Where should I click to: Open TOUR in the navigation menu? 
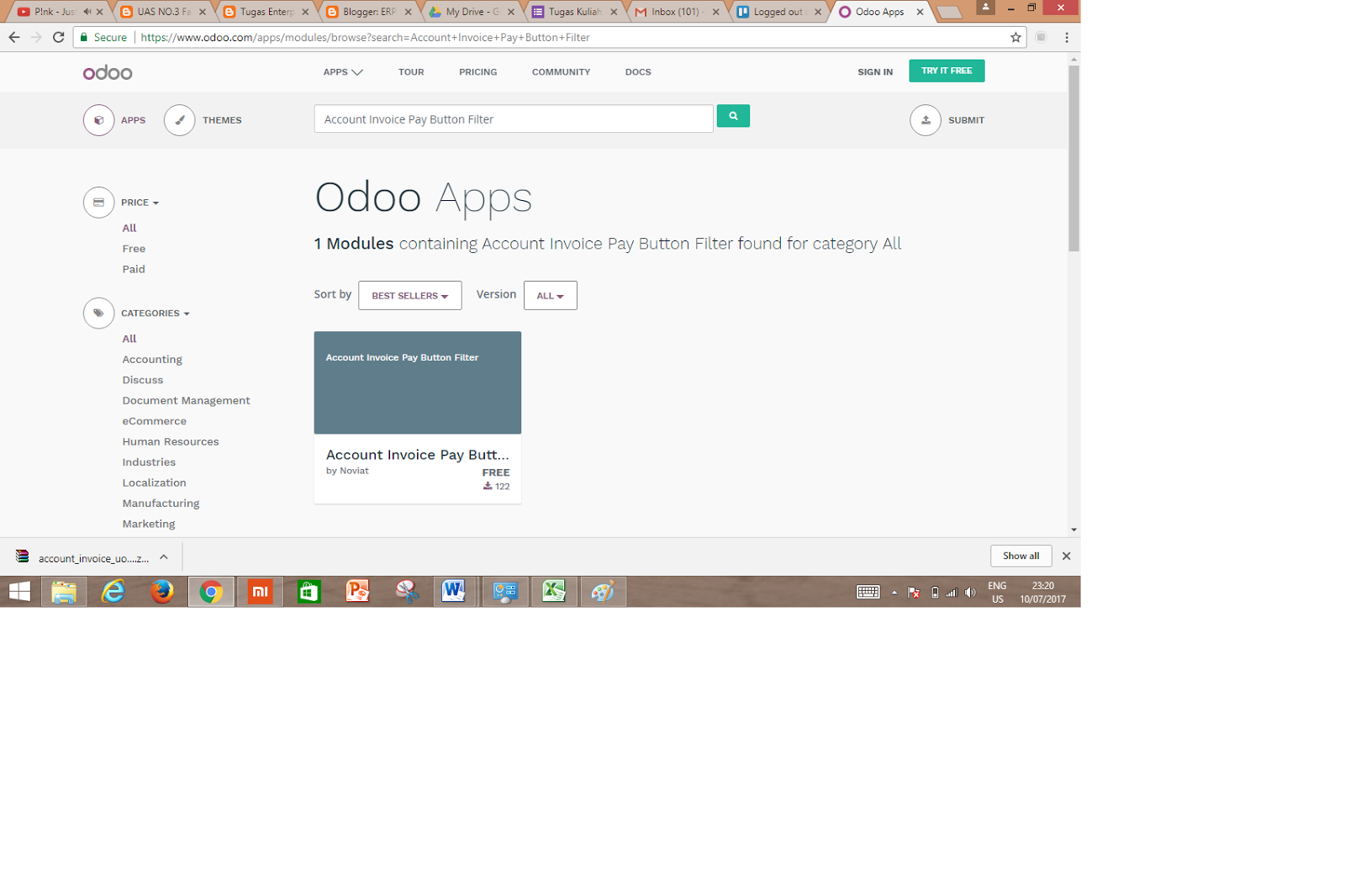(411, 72)
